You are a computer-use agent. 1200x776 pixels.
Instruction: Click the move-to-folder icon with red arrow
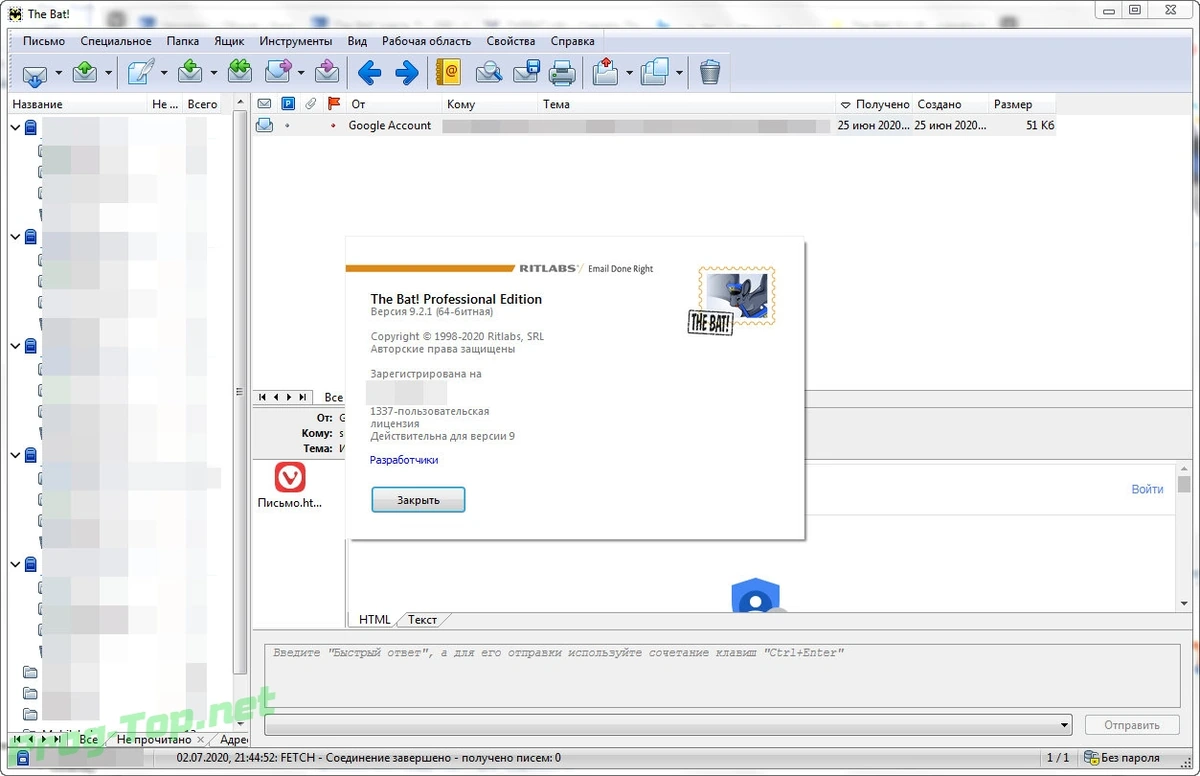(606, 73)
